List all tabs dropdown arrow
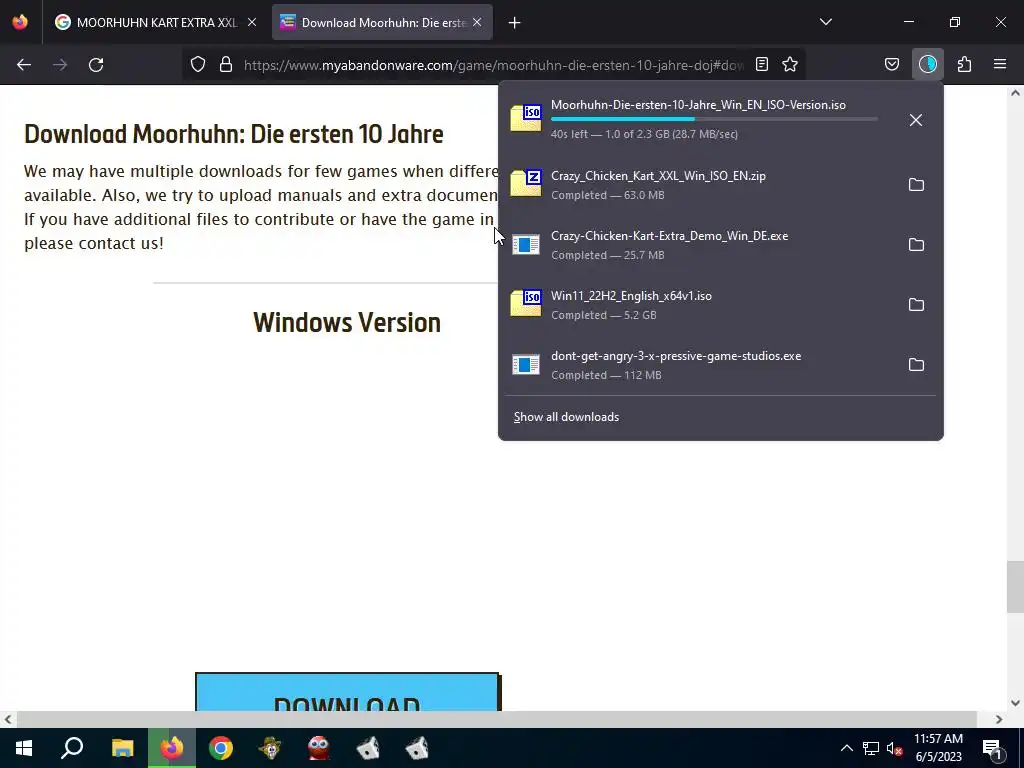Screen dimensions: 1024x768 pos(825,22)
